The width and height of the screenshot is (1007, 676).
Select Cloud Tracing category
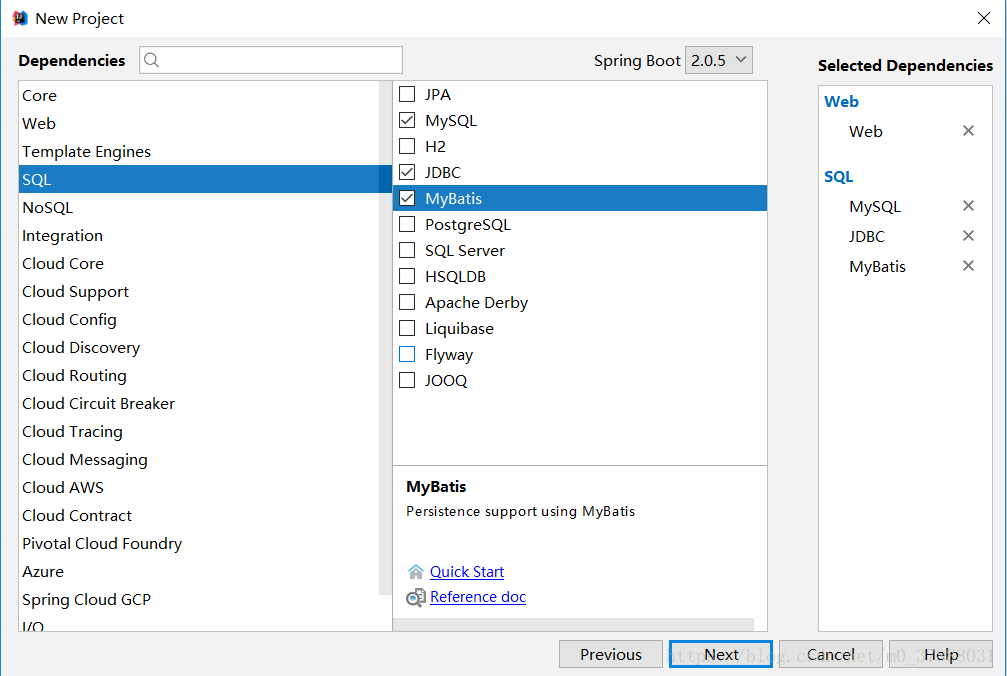click(199, 431)
